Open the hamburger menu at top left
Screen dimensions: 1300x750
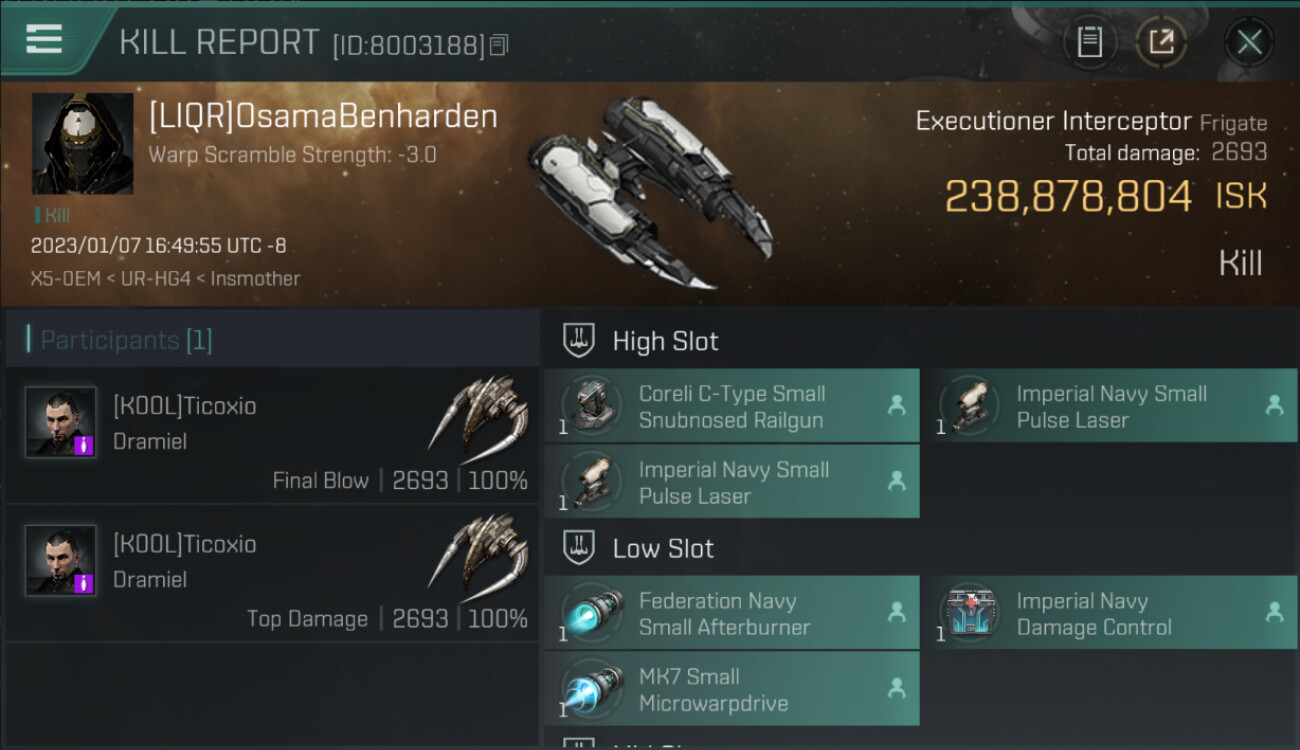[44, 40]
